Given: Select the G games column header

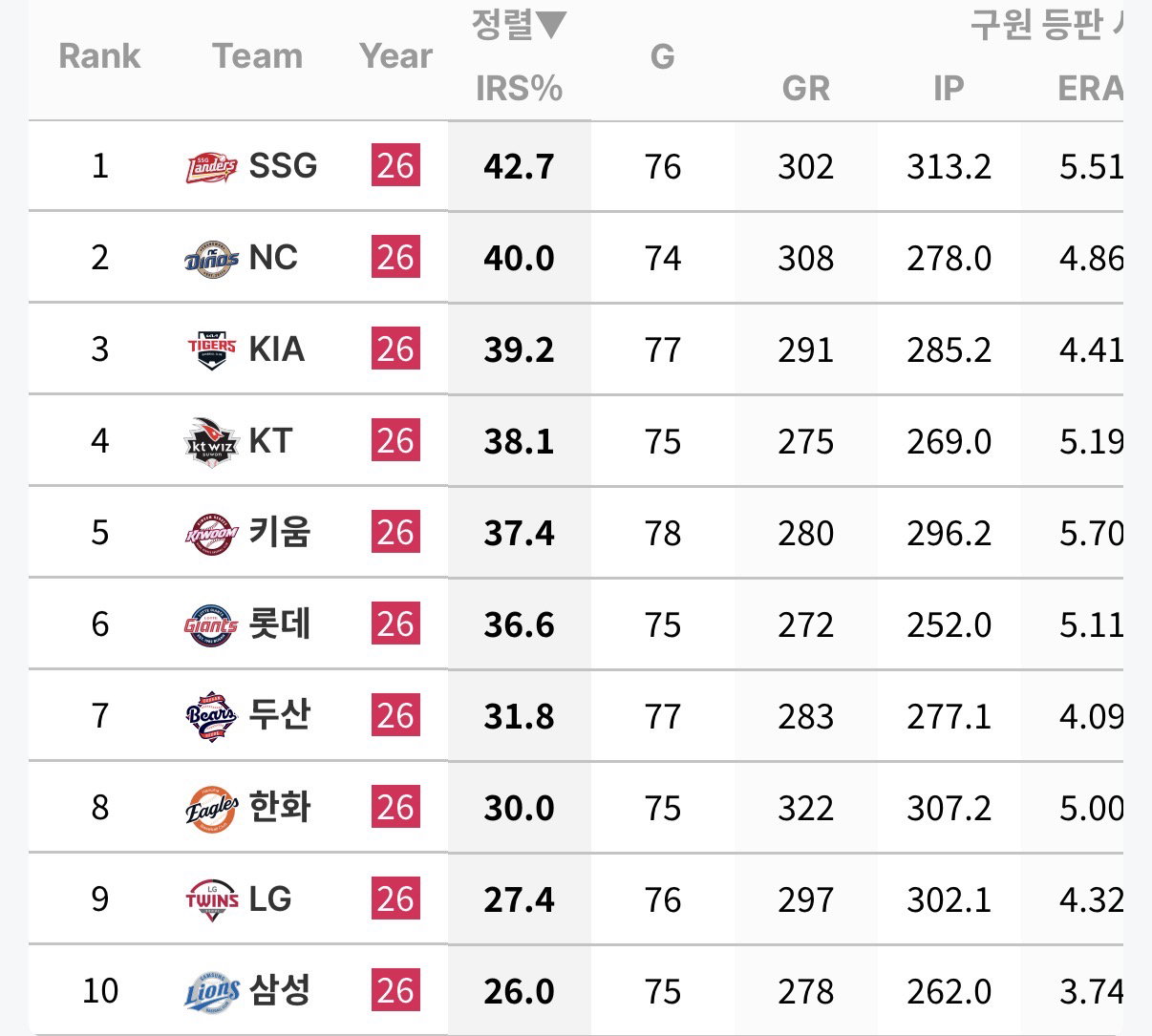Looking at the screenshot, I should click(x=662, y=57).
